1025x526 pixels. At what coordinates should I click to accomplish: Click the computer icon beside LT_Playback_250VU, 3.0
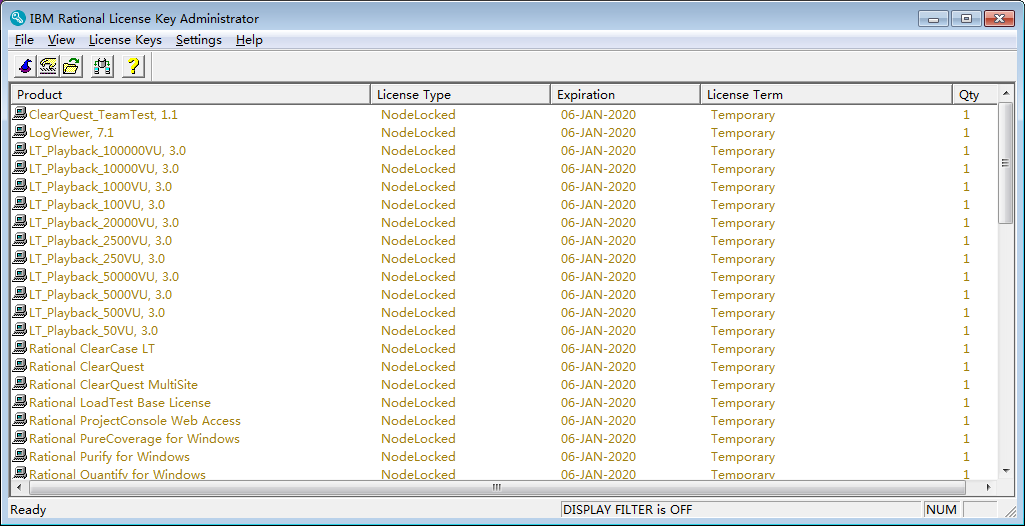click(20, 259)
